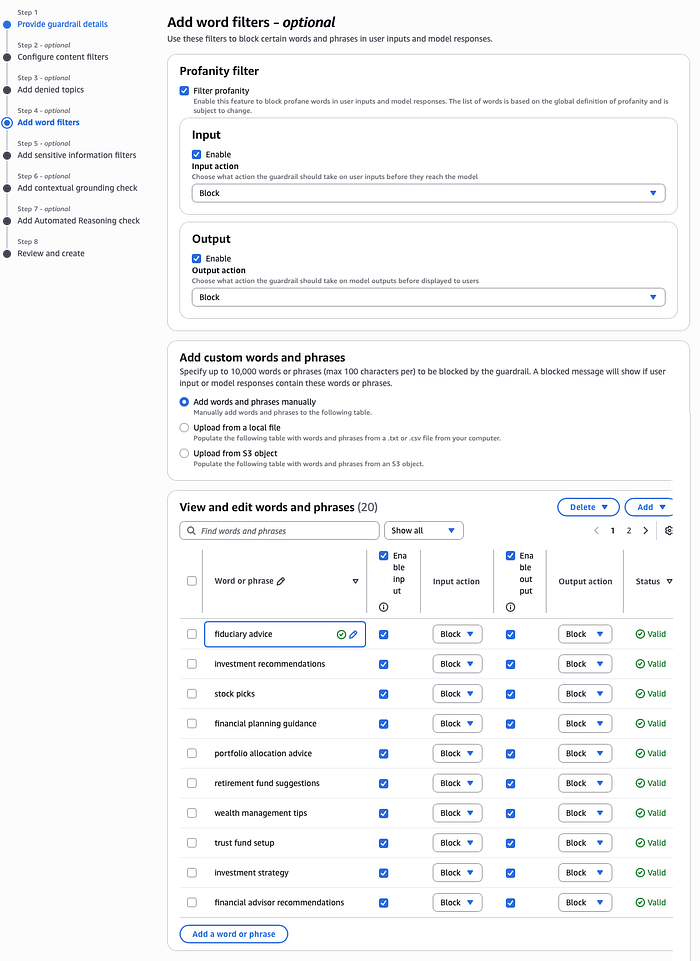Open the Input action Block dropdown
The height and width of the screenshot is (961, 700).
click(x=428, y=193)
